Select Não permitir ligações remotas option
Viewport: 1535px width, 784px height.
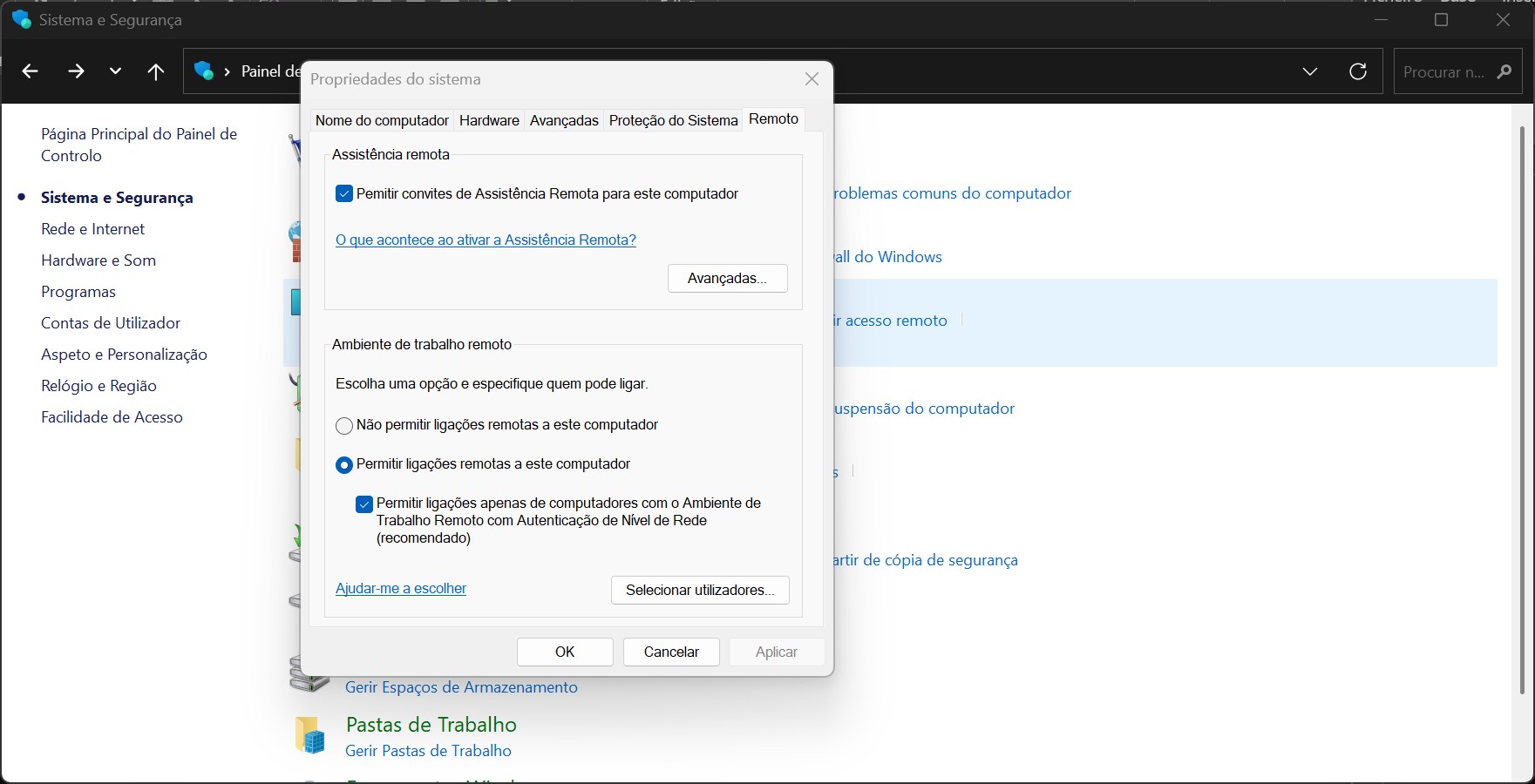pyautogui.click(x=344, y=426)
